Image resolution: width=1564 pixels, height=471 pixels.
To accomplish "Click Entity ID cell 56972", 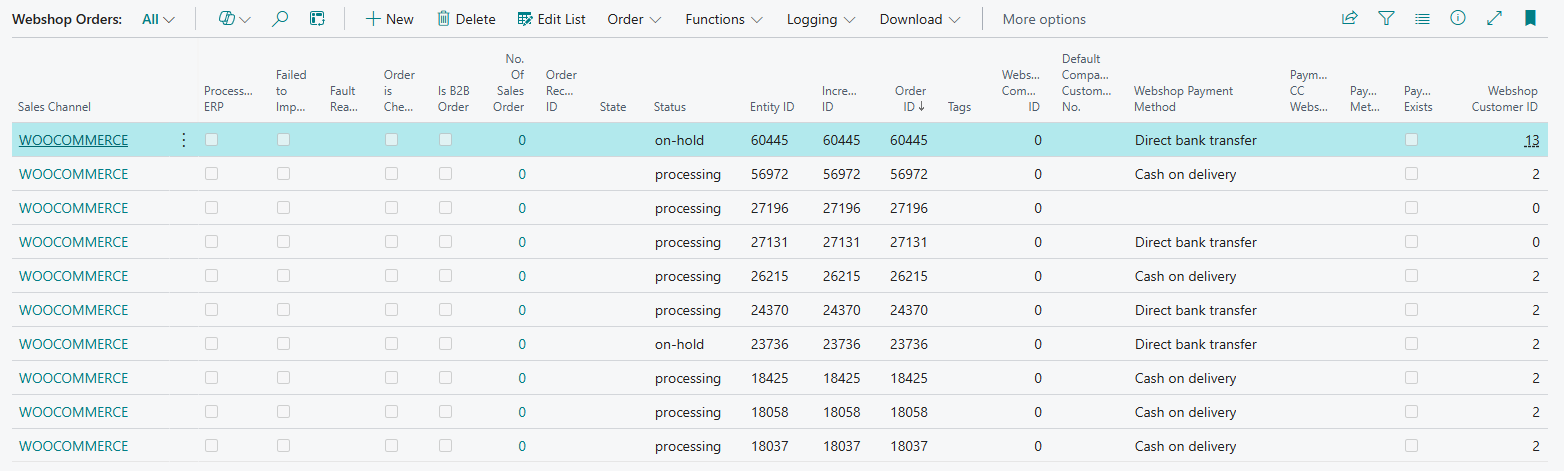I will click(770, 175).
